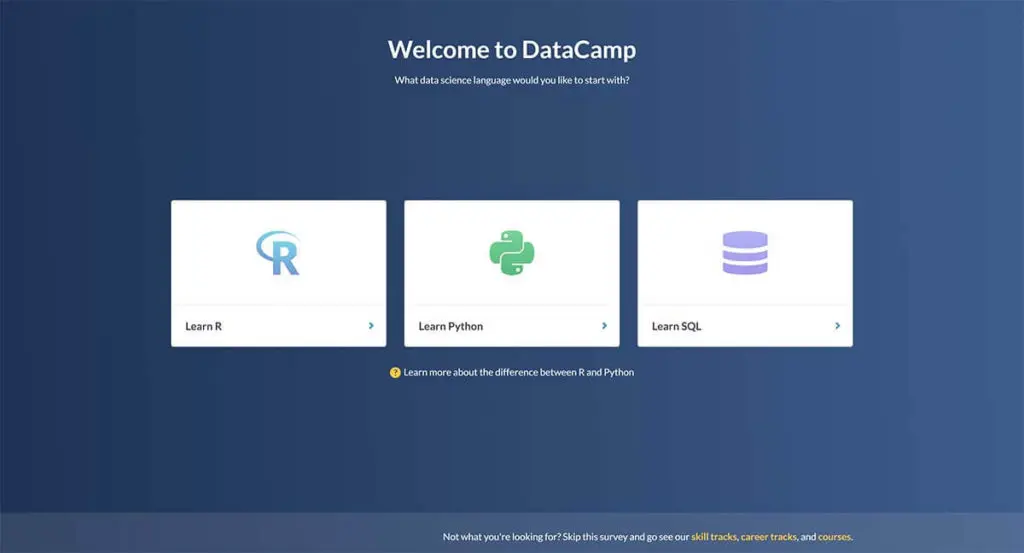Click the purple SQL database icon
The height and width of the screenshot is (553, 1024).
(x=745, y=253)
